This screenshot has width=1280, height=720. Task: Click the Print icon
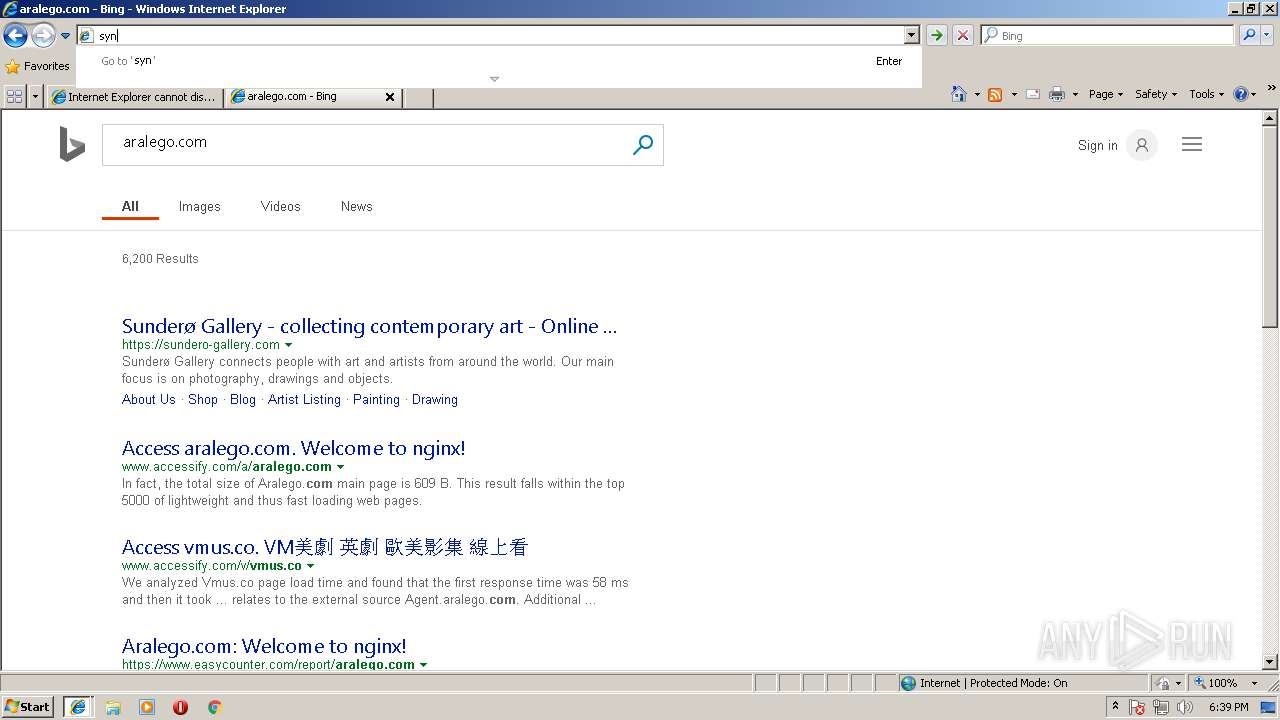click(x=1057, y=94)
